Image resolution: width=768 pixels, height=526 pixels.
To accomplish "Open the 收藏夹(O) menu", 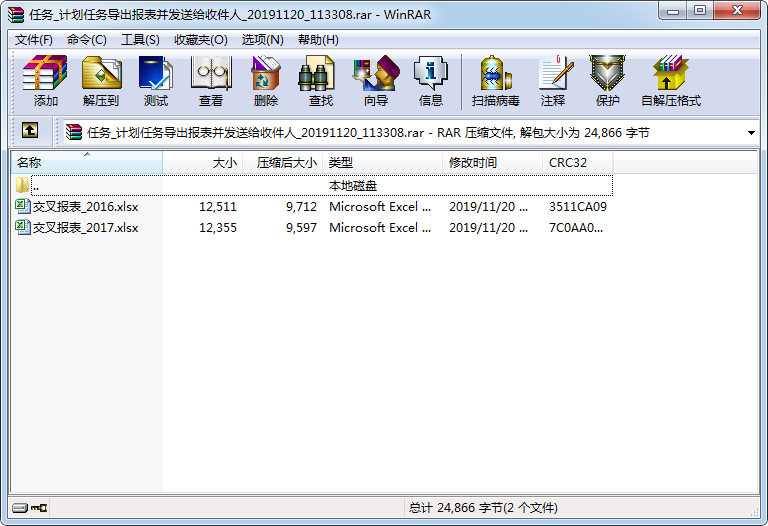I will [201, 40].
